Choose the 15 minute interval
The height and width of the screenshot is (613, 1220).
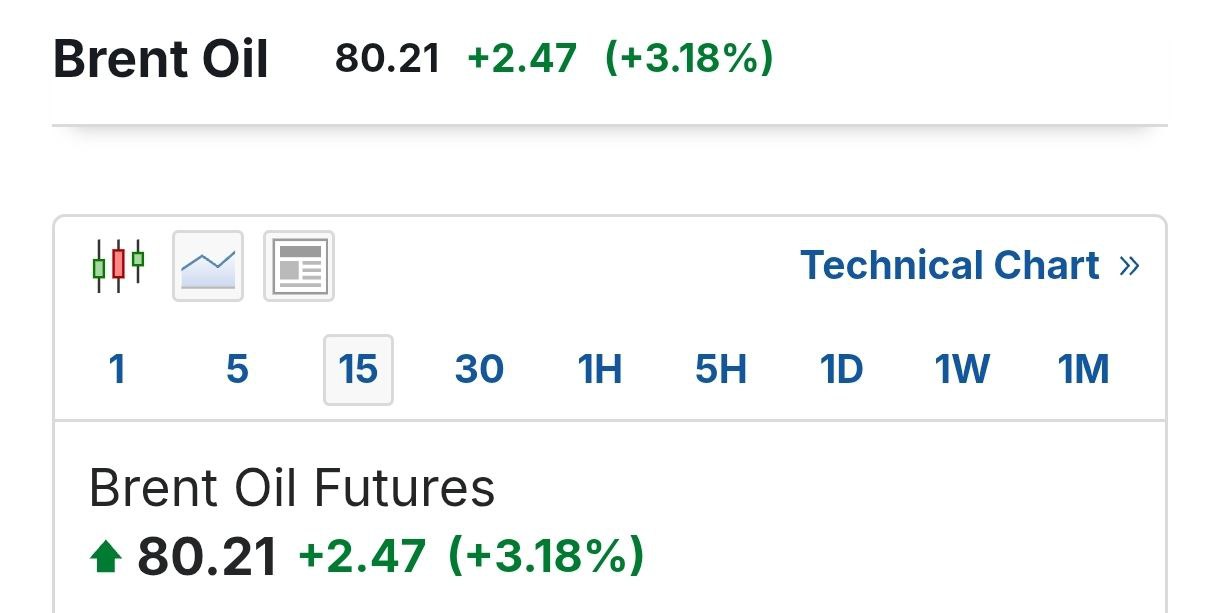click(358, 370)
